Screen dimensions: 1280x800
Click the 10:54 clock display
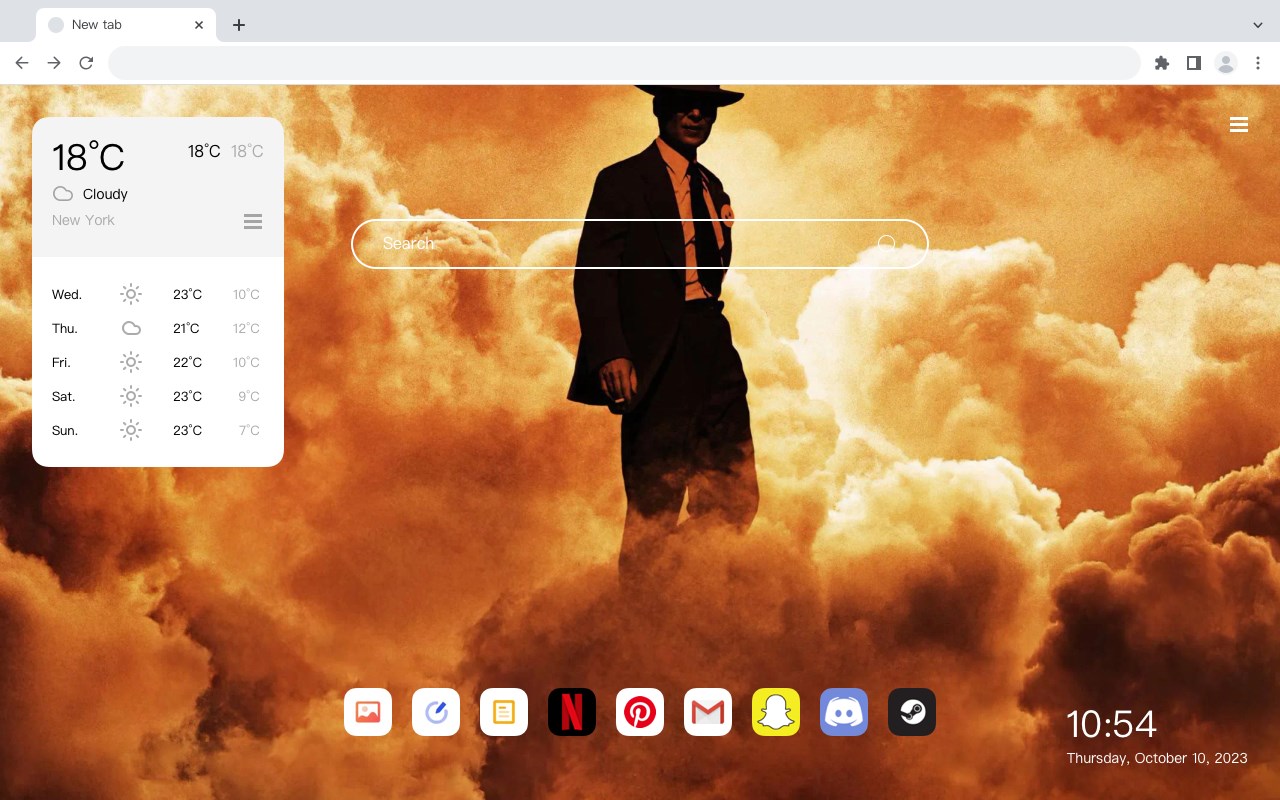(1111, 724)
